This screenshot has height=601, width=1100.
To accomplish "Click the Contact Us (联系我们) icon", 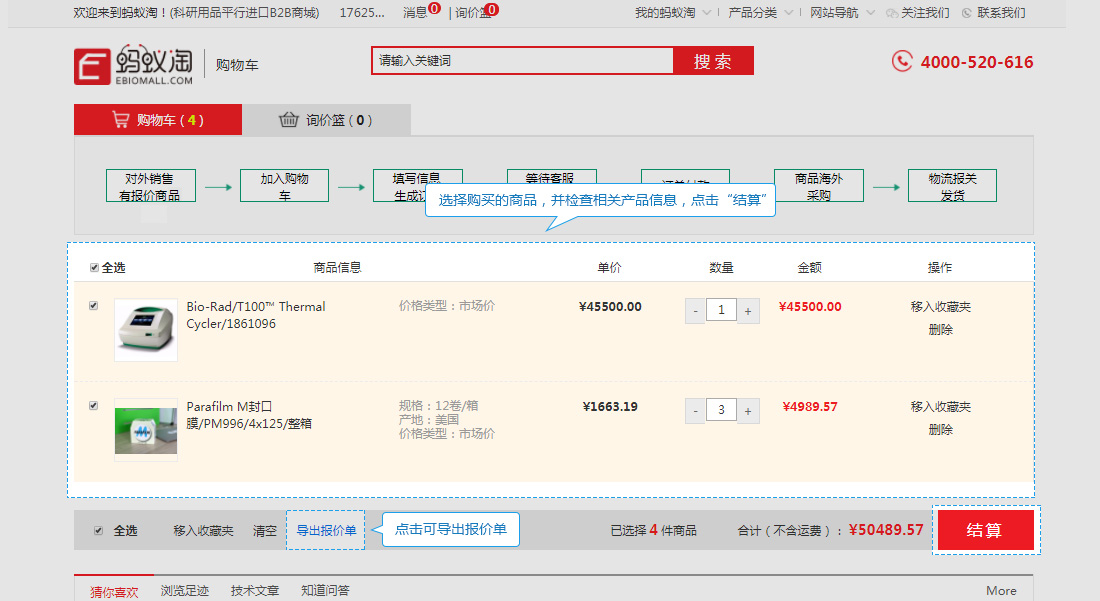I will (x=967, y=13).
